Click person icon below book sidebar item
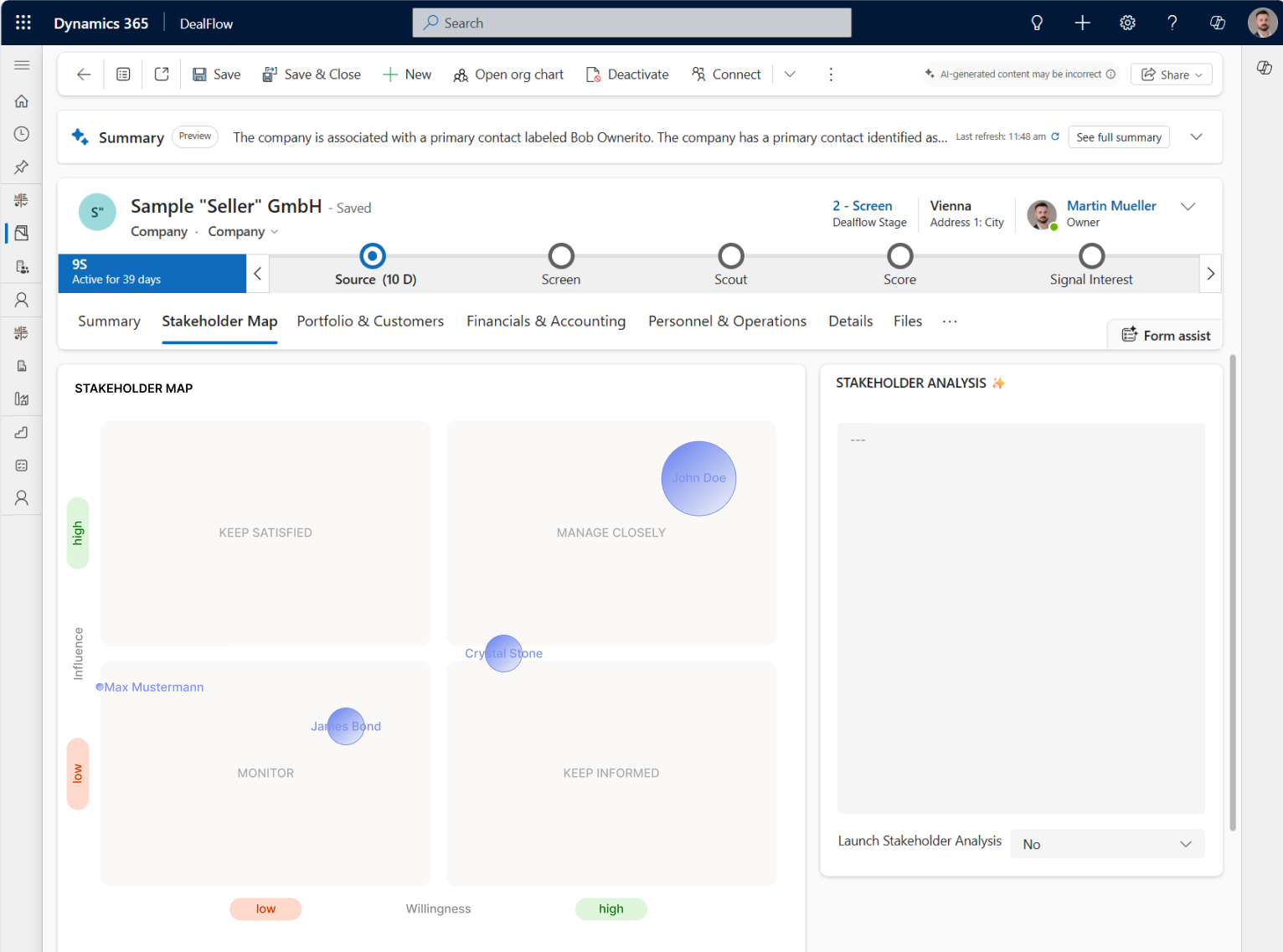1283x952 pixels. point(22,300)
